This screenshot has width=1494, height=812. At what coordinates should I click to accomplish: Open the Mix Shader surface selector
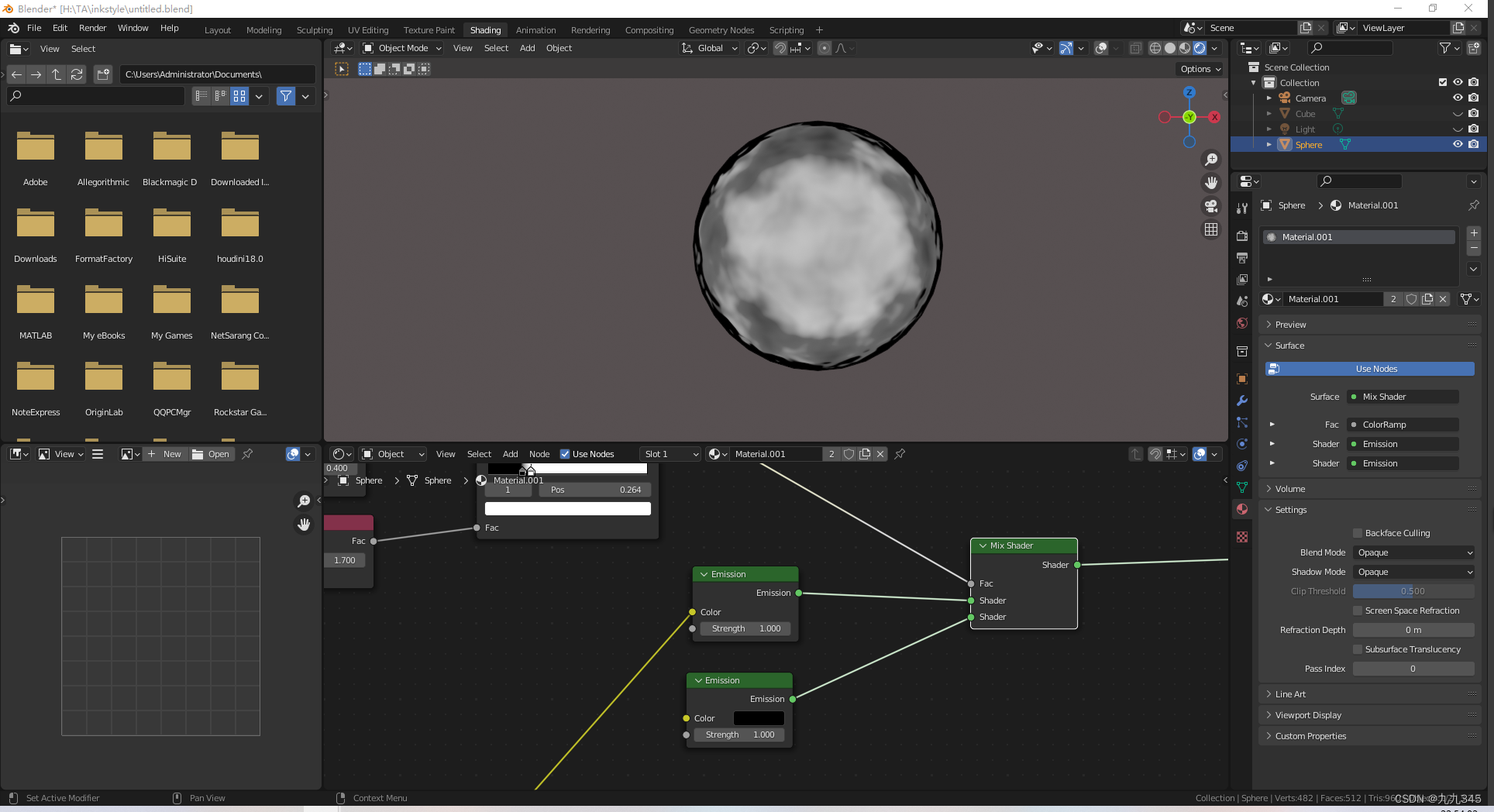click(x=1403, y=397)
